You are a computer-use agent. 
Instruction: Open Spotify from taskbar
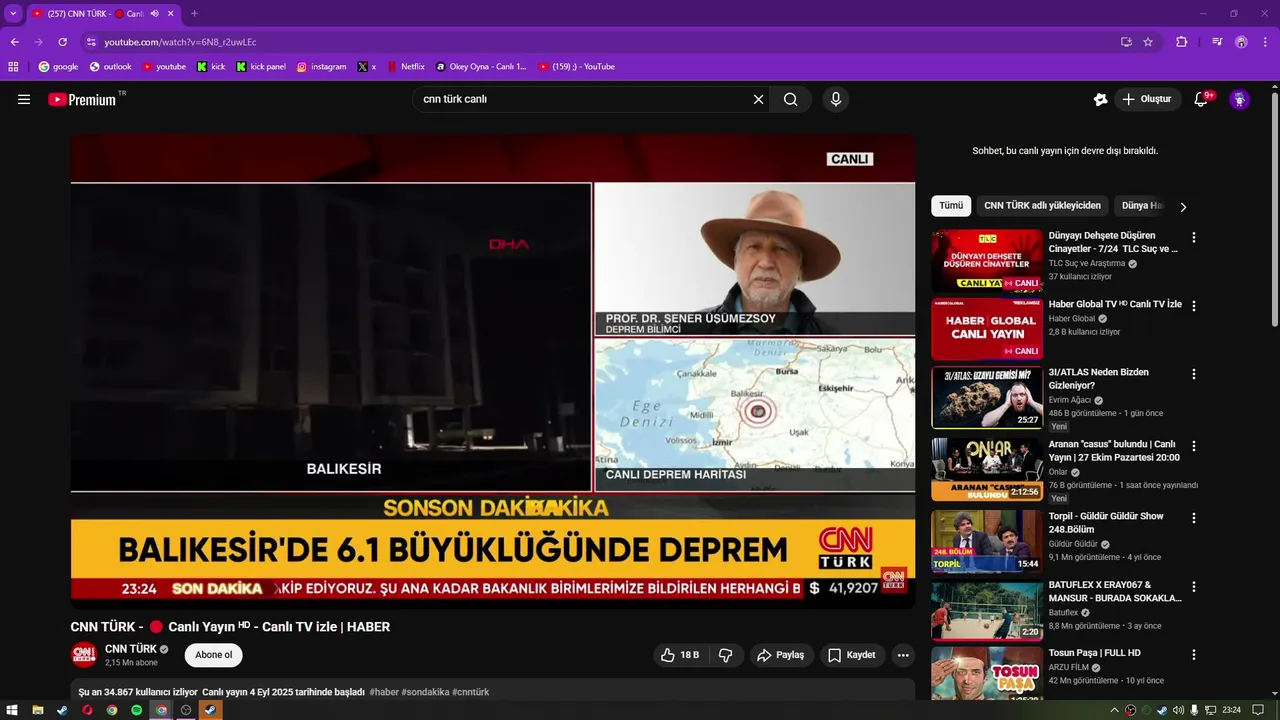[x=137, y=710]
